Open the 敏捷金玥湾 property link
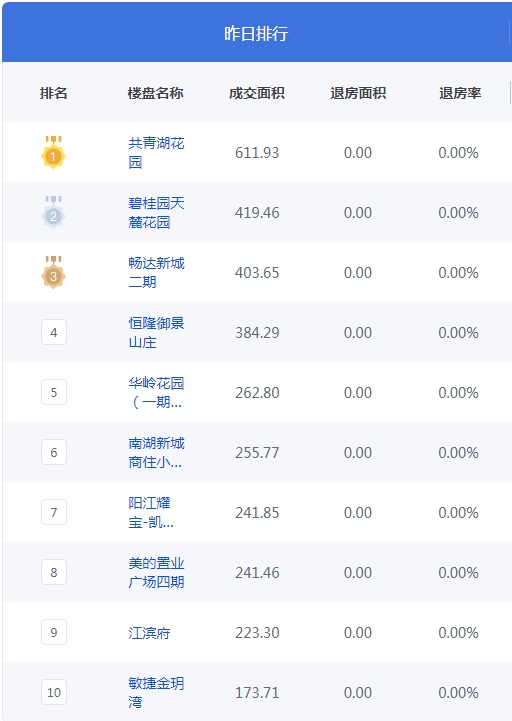The height and width of the screenshot is (721, 512). [156, 692]
